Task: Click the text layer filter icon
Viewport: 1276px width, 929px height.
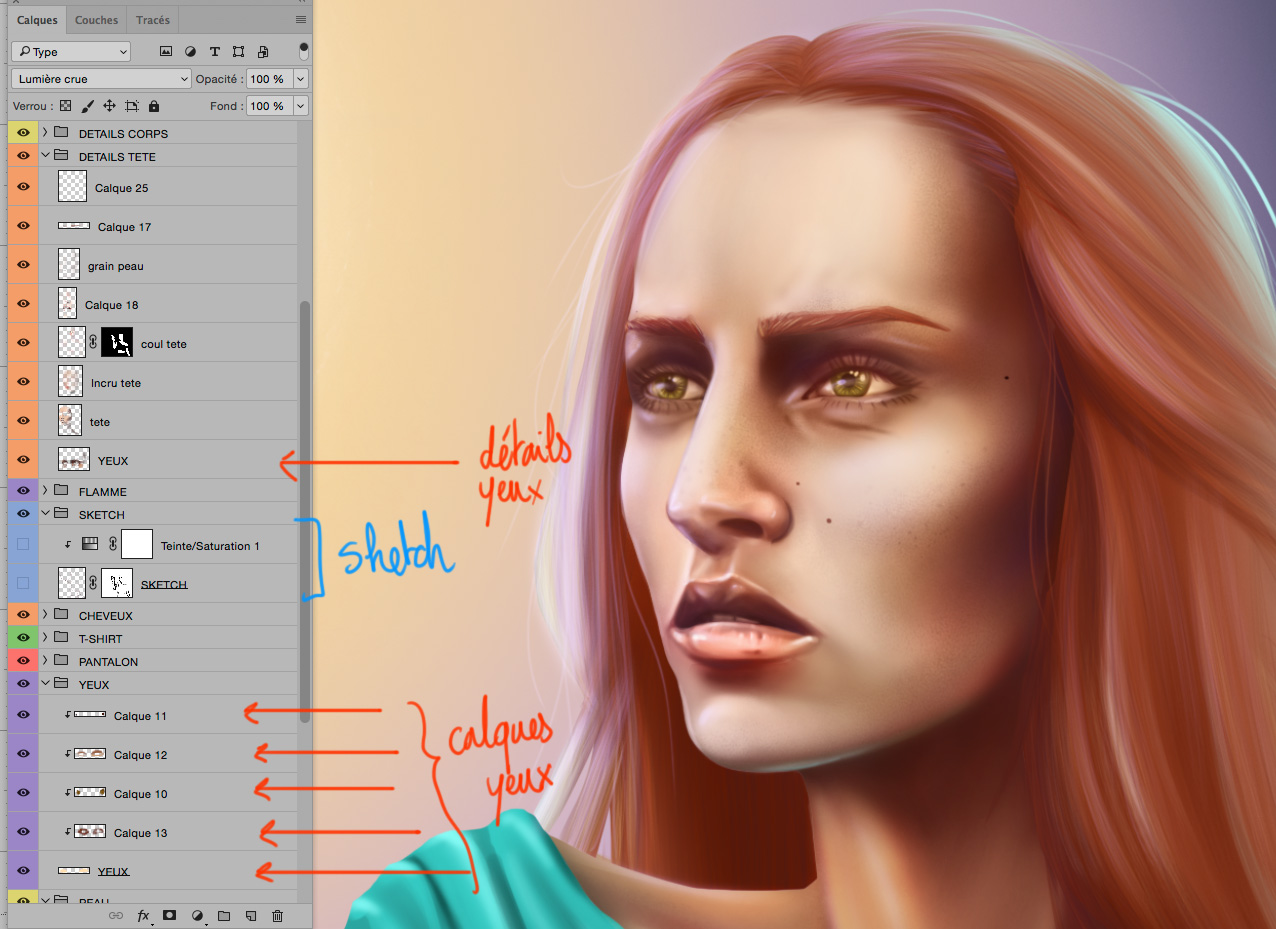Action: 214,52
